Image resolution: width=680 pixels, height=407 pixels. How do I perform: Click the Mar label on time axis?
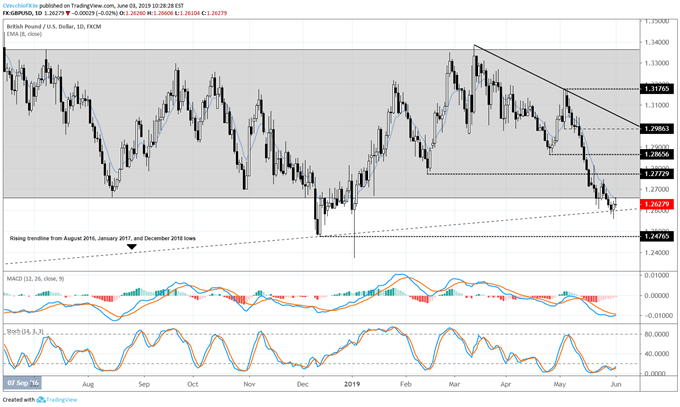click(454, 384)
